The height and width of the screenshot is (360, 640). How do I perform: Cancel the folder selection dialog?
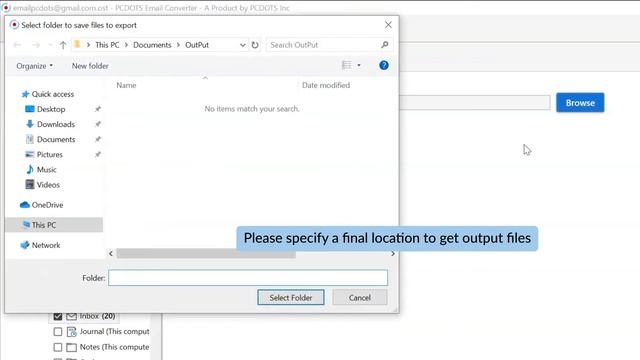[x=360, y=298]
